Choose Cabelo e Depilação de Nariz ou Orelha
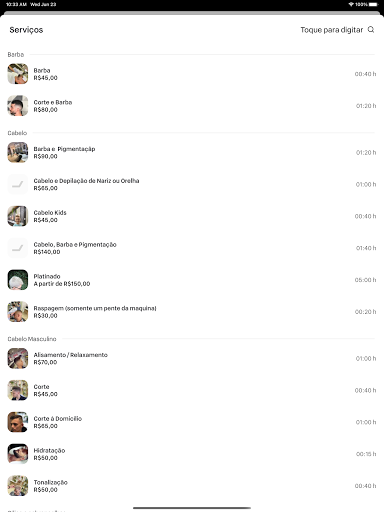This screenshot has height=512, width=384. [x=192, y=184]
